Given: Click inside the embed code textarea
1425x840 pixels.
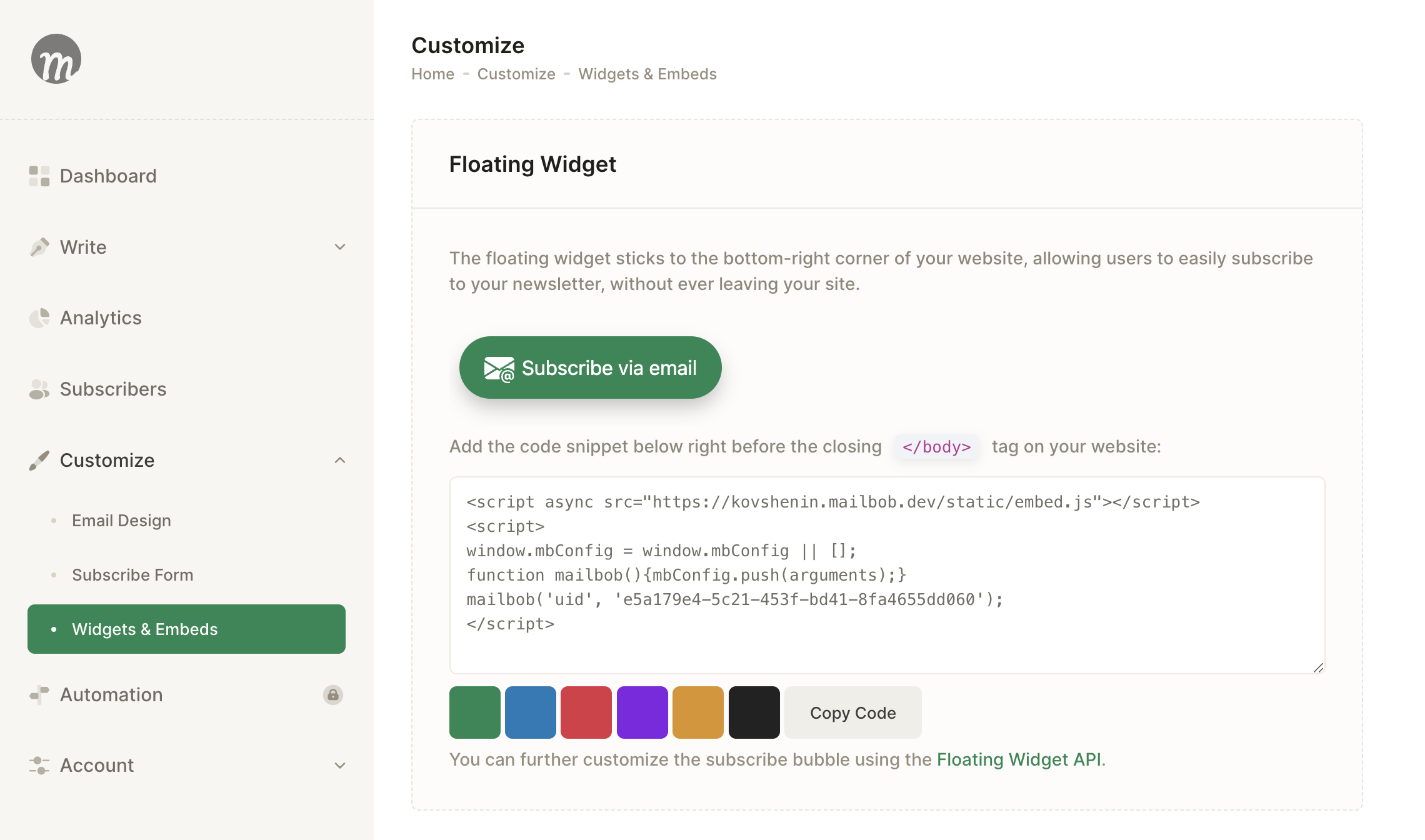Looking at the screenshot, I should point(887,575).
